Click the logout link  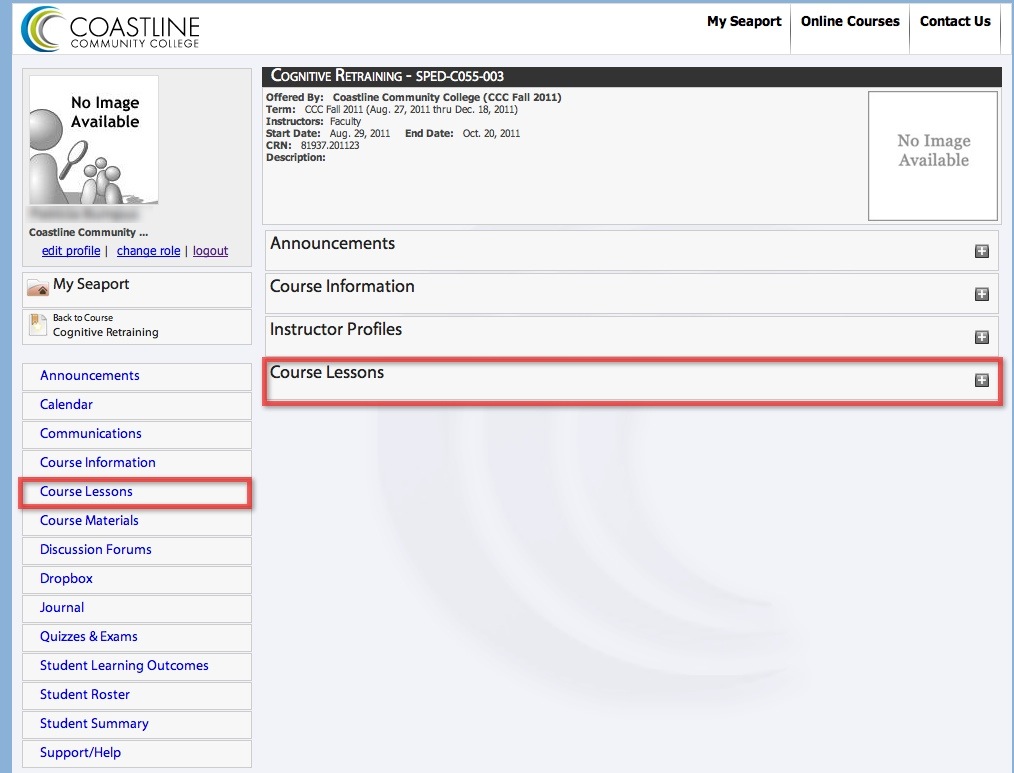tap(210, 251)
